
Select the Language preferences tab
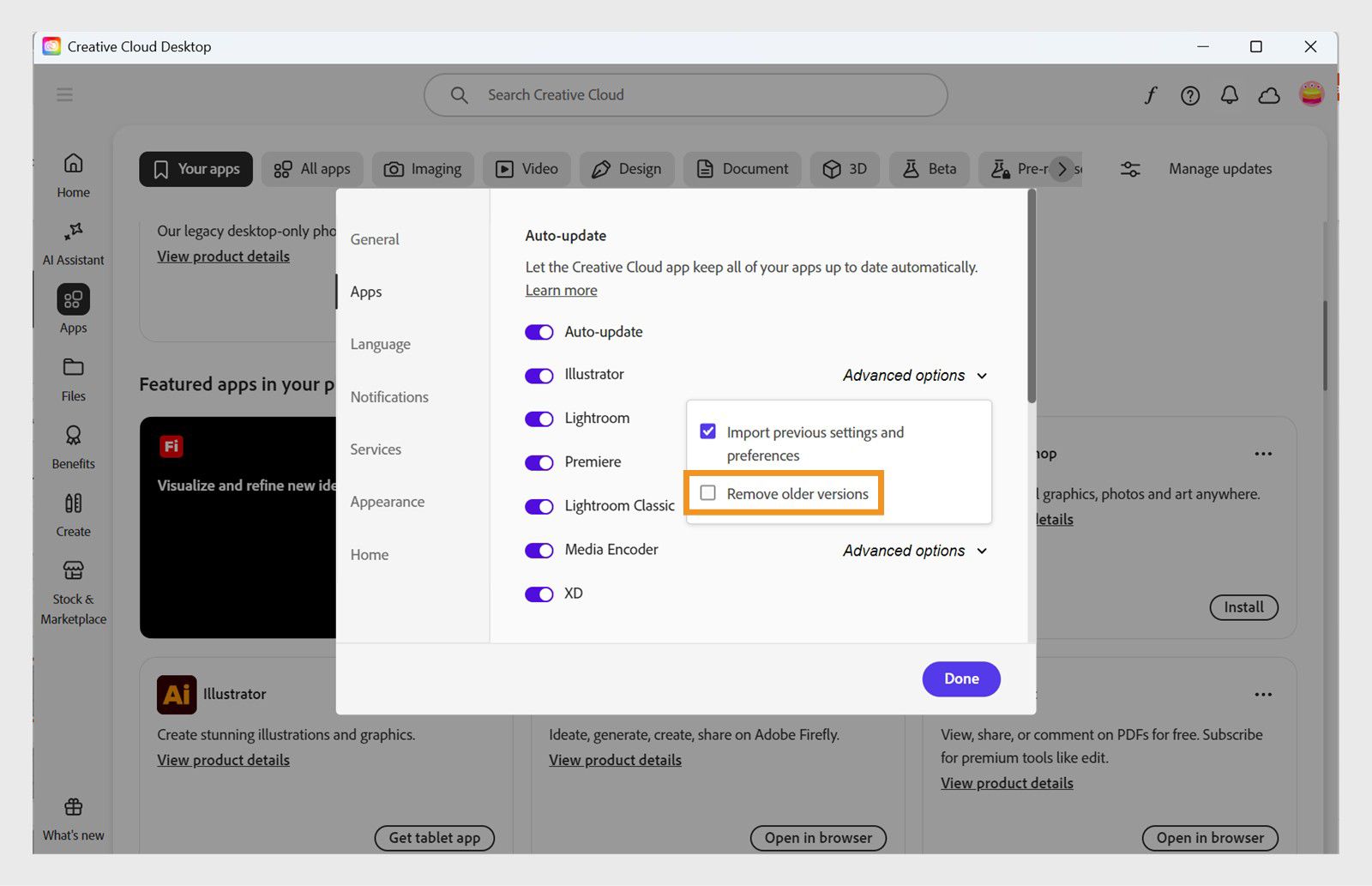(x=381, y=344)
